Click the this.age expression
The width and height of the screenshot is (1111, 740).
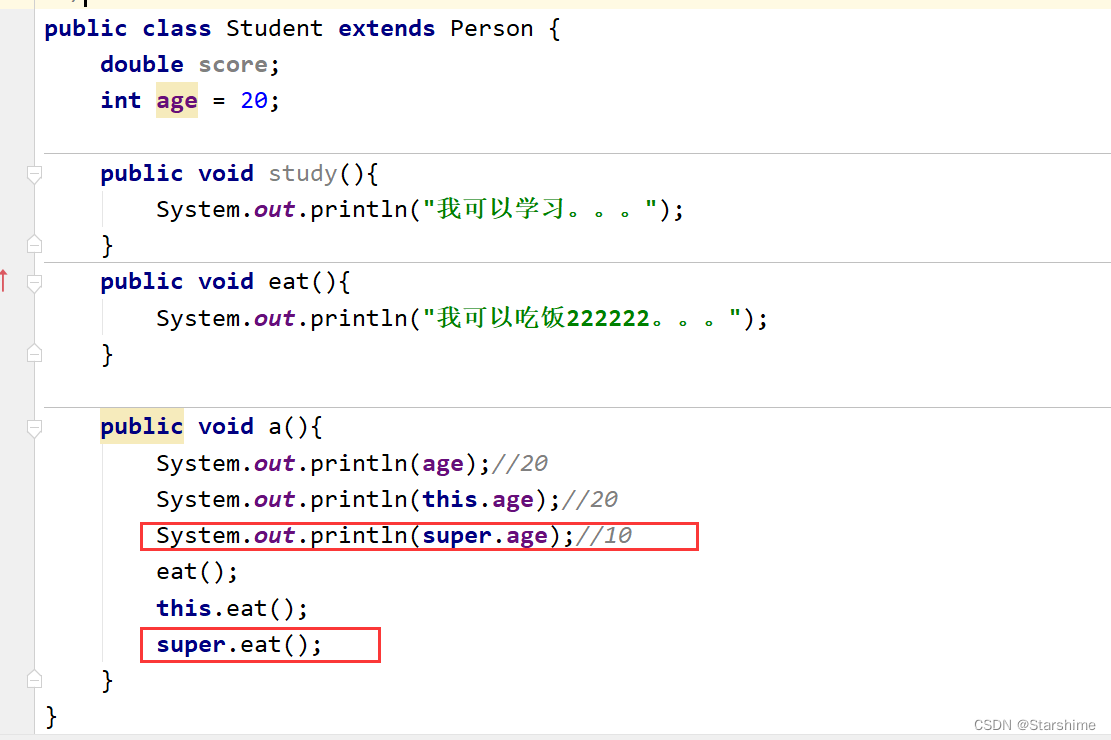pos(479,499)
